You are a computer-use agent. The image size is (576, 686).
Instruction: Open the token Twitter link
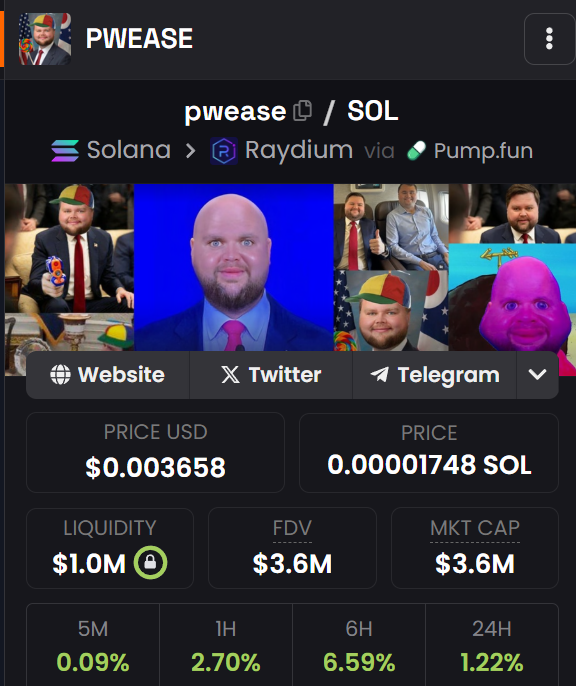click(x=271, y=375)
